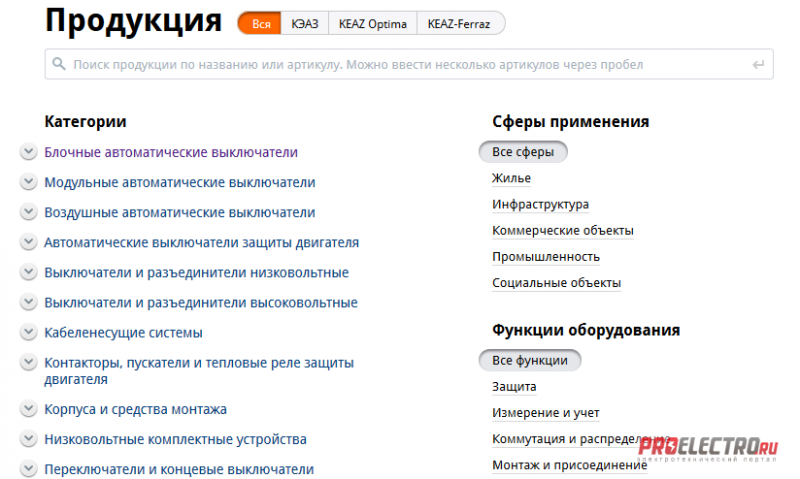Image resolution: width=800 pixels, height=479 pixels.
Task: Open 'Блочные автоматические выключатели' link
Action: [171, 152]
